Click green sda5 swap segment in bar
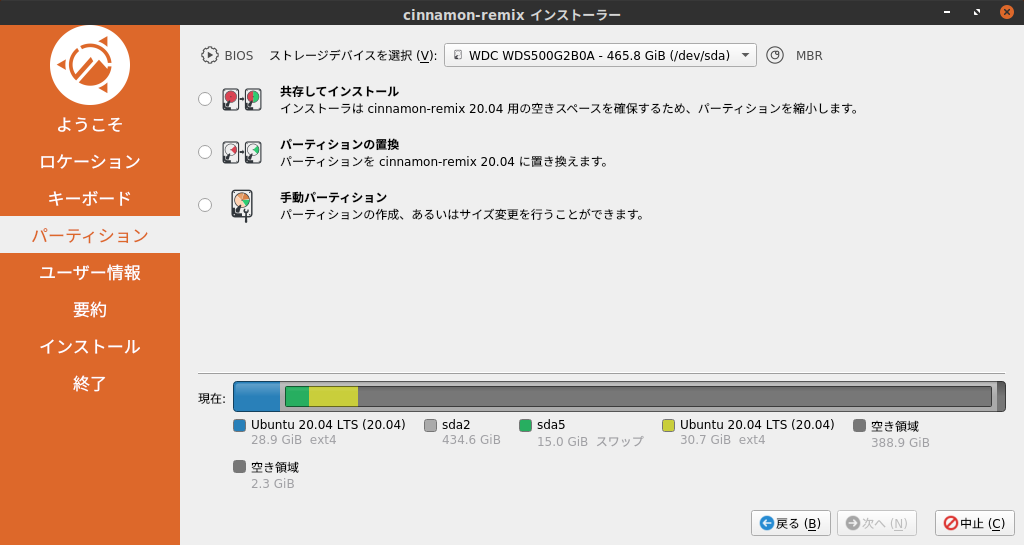Viewport: 1024px width, 545px height. [297, 396]
